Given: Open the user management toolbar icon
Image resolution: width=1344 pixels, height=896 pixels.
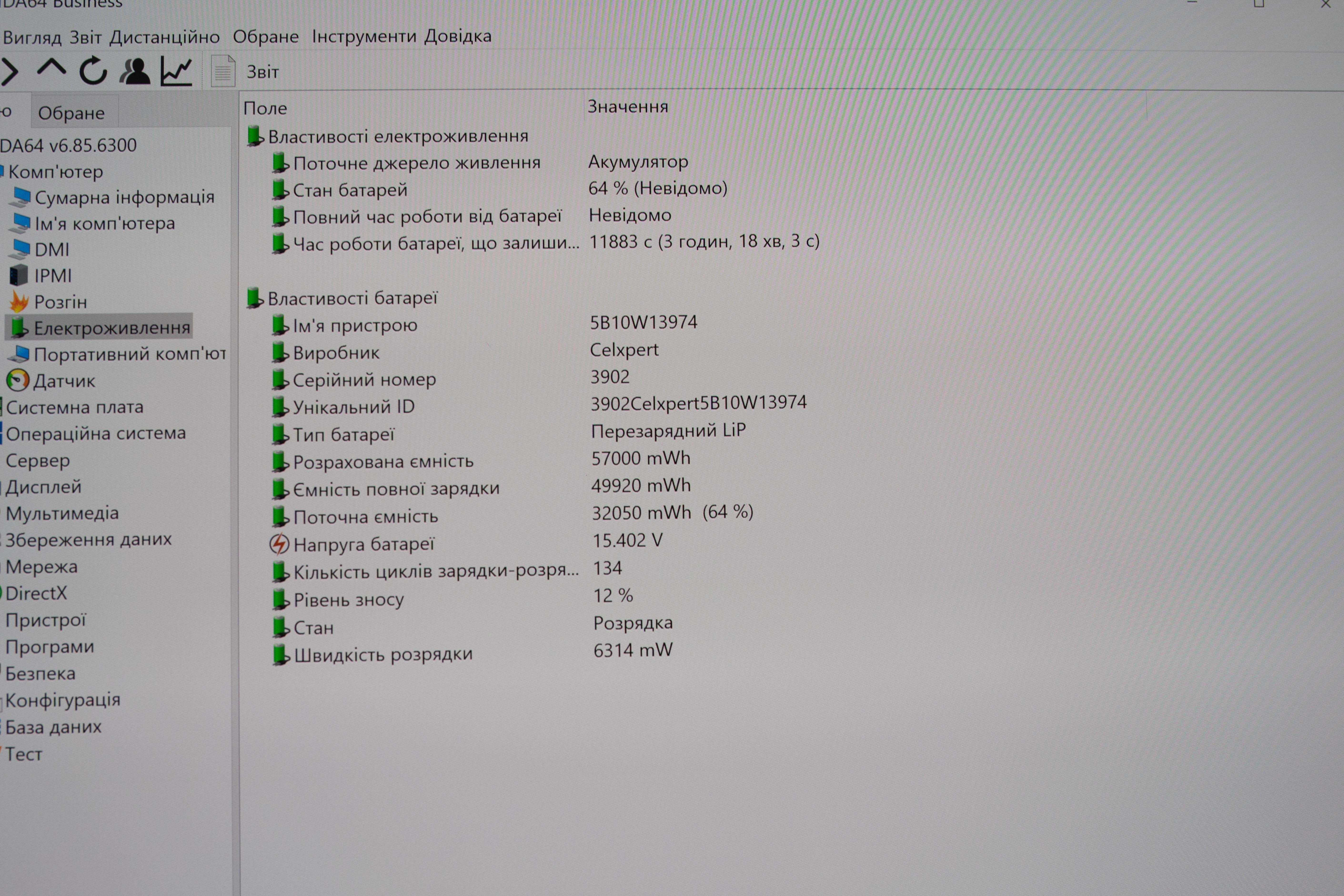Looking at the screenshot, I should (x=135, y=71).
